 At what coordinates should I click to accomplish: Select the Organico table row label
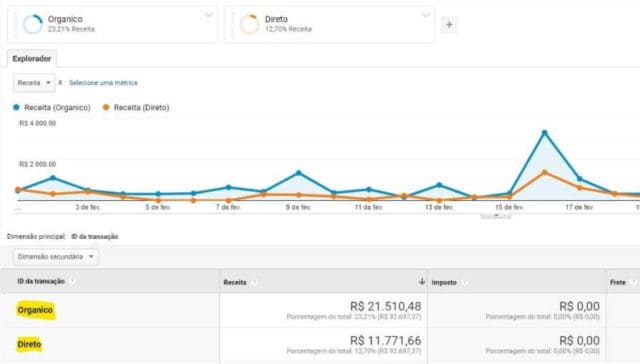click(36, 310)
